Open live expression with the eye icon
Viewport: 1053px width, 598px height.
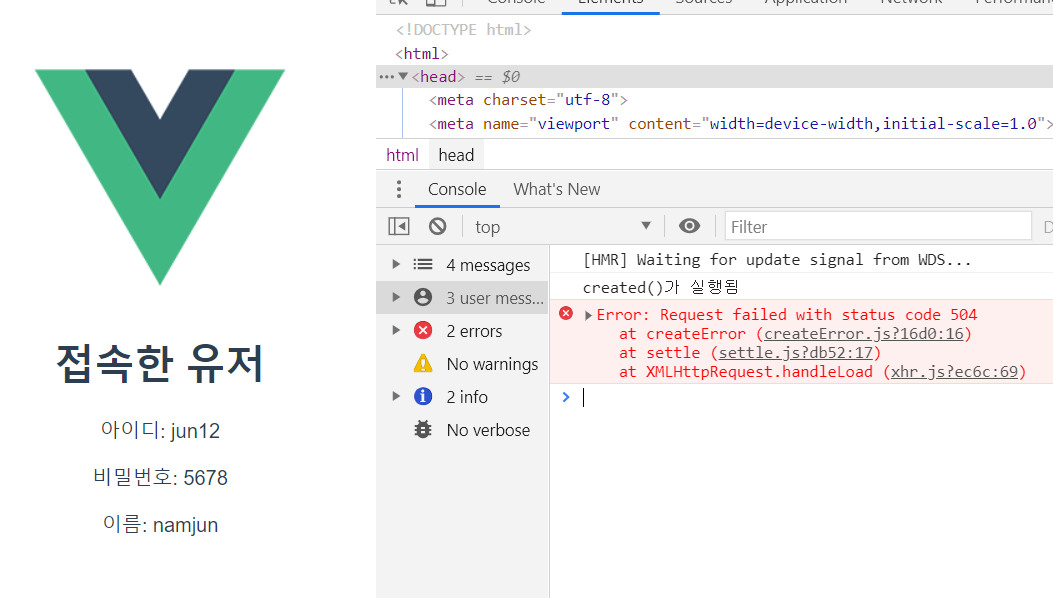tap(689, 226)
